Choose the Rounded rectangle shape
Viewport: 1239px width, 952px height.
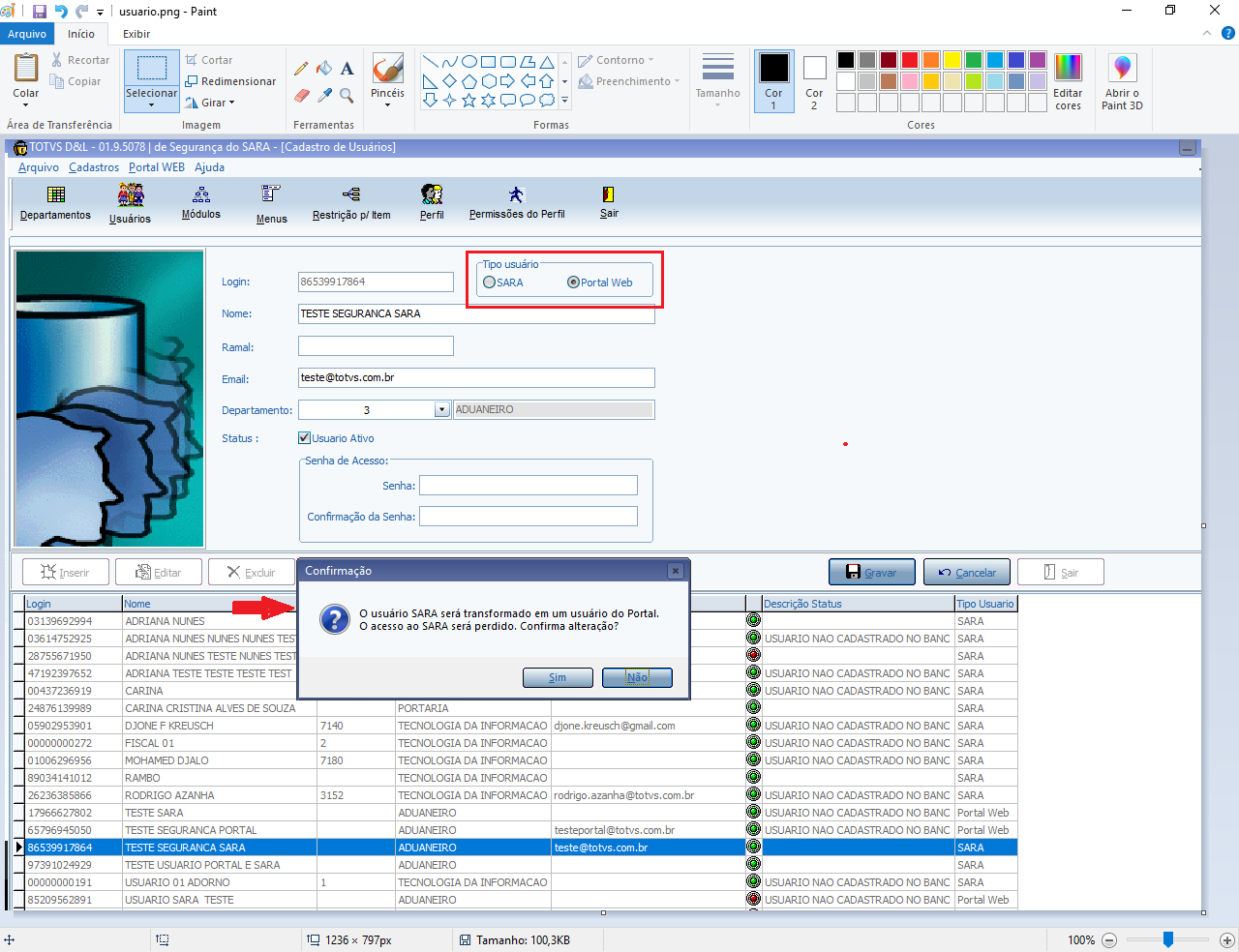click(508, 62)
